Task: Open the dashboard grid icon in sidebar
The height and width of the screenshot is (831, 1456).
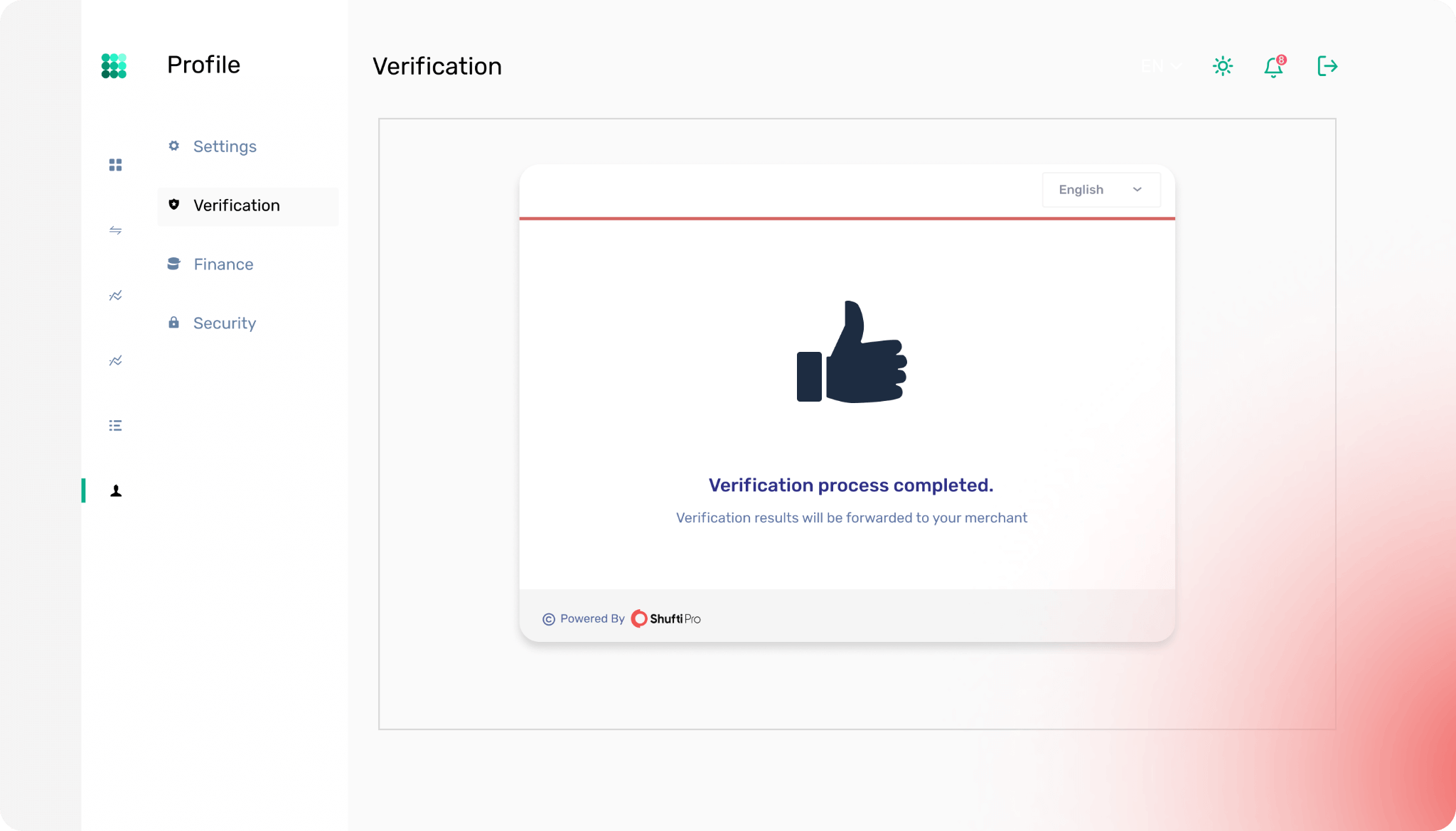Action: (115, 165)
